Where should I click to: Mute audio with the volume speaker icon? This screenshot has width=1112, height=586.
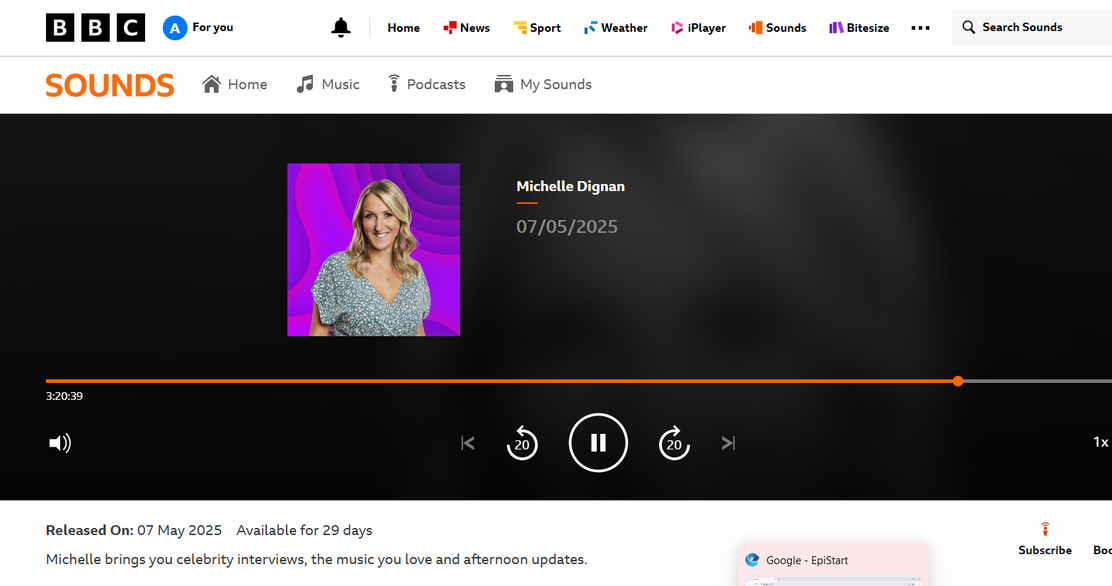point(60,443)
